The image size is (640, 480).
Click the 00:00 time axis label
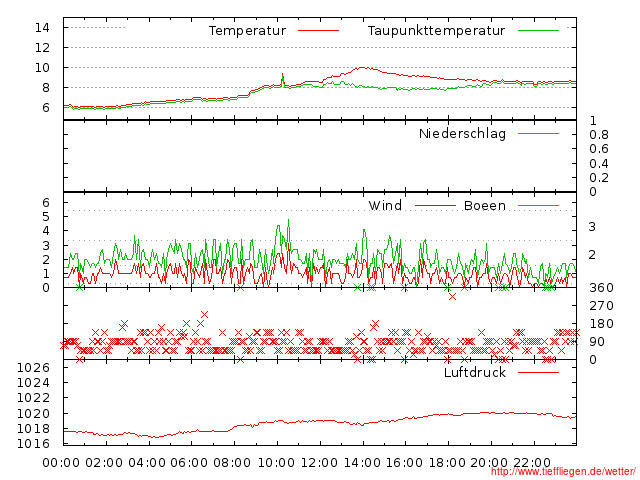click(x=61, y=463)
